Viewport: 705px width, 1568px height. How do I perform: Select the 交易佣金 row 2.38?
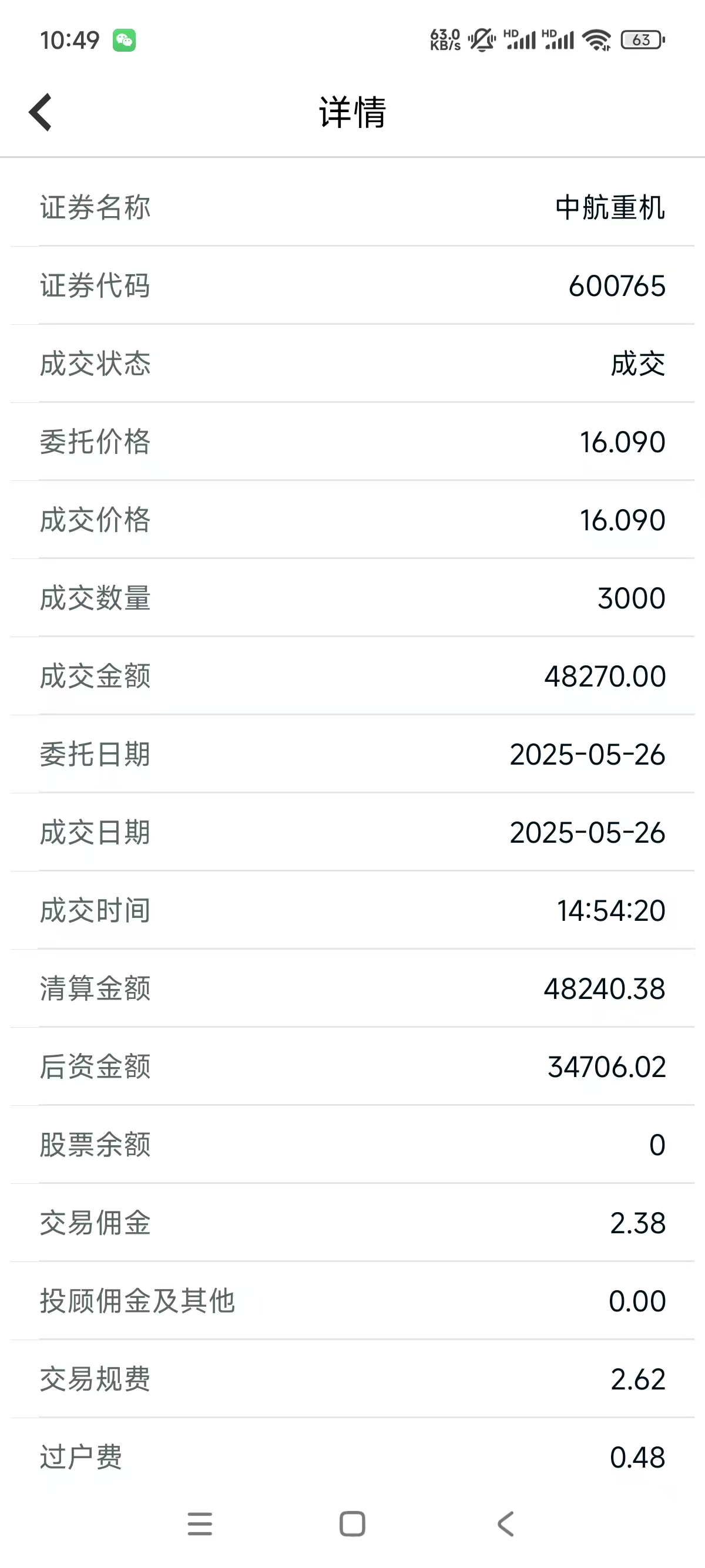(352, 1223)
